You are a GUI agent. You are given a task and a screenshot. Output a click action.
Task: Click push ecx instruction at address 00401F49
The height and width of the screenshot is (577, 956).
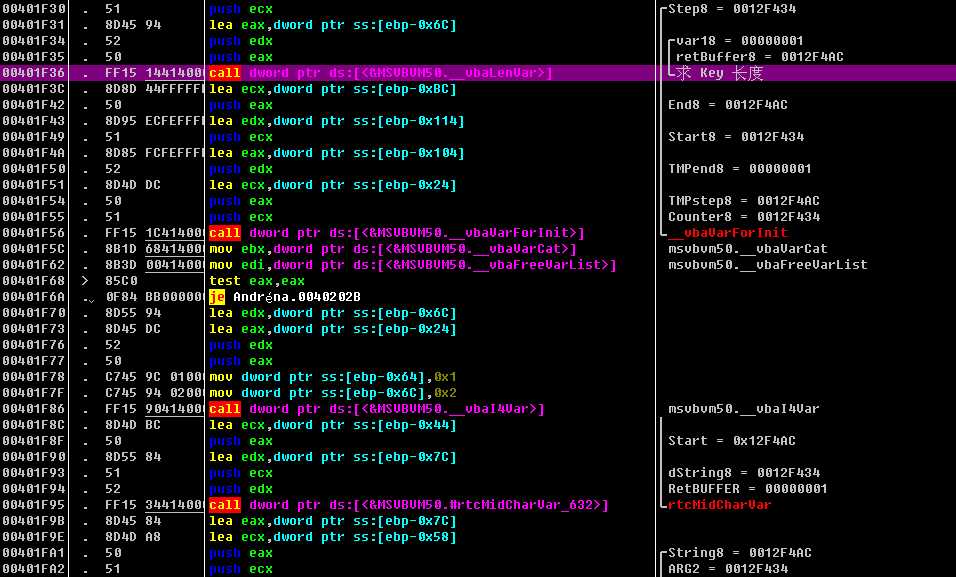[241, 137]
